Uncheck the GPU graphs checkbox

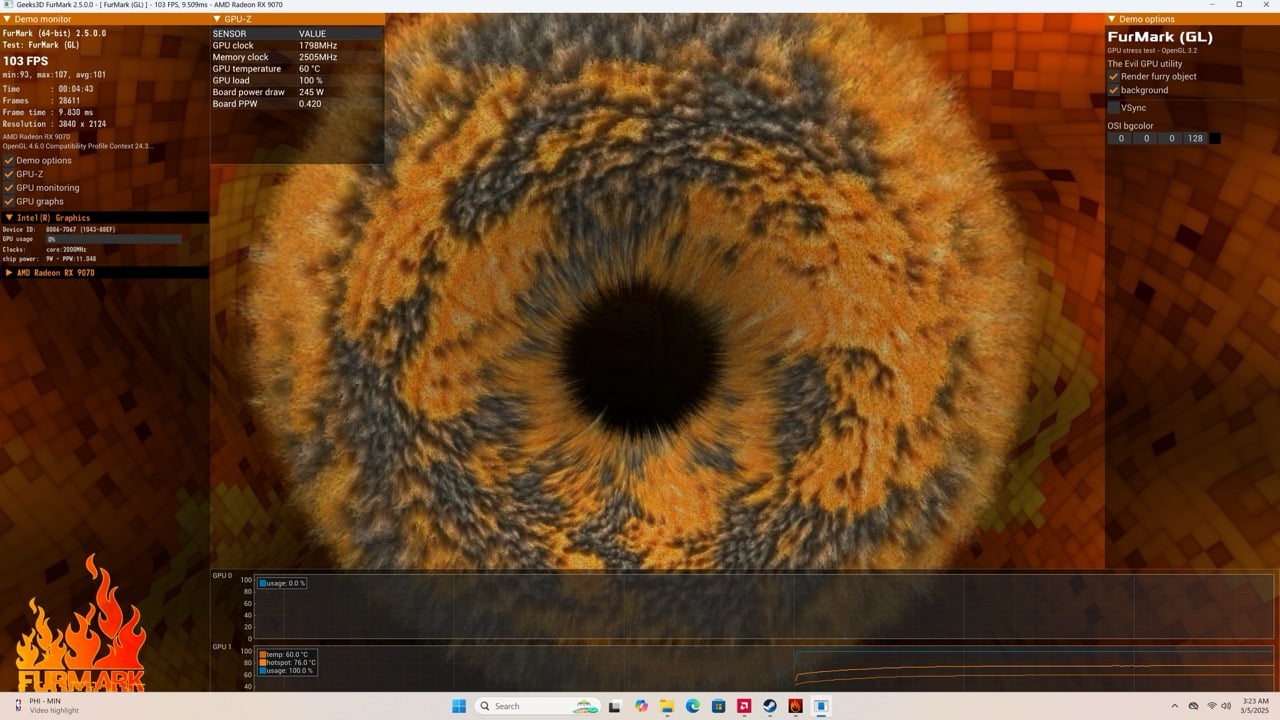click(9, 201)
